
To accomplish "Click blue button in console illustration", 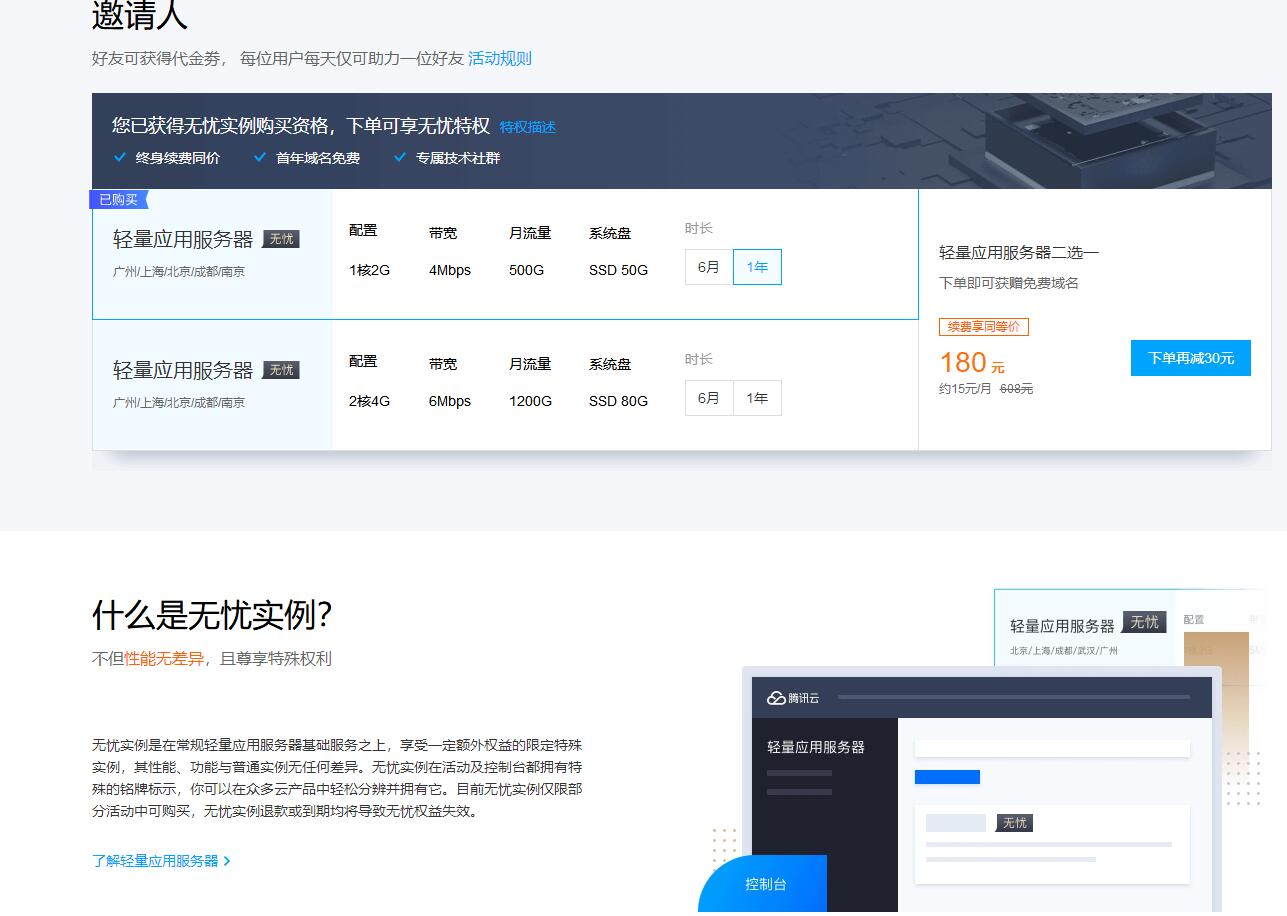I will (947, 777).
